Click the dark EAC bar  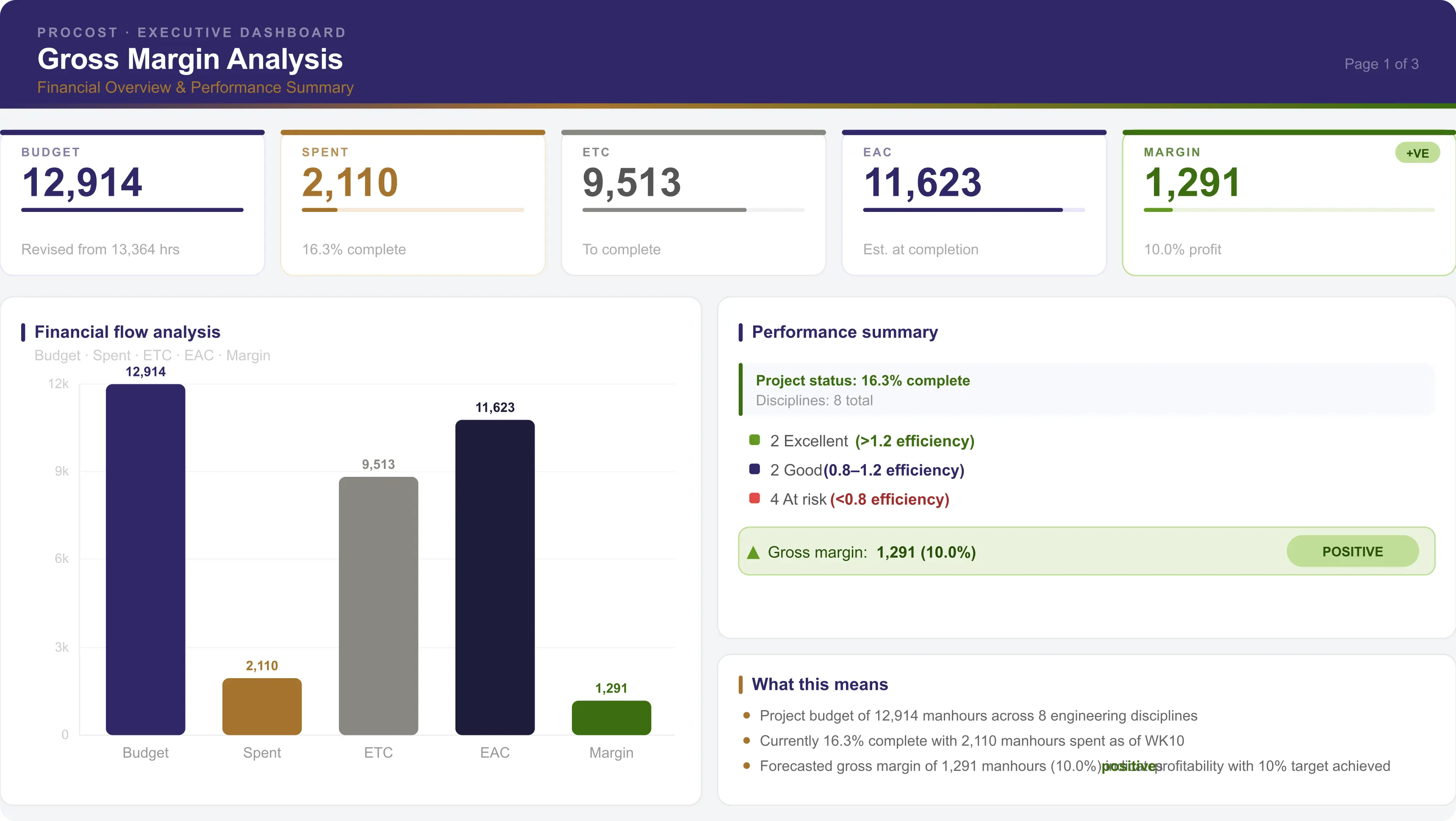tap(494, 577)
